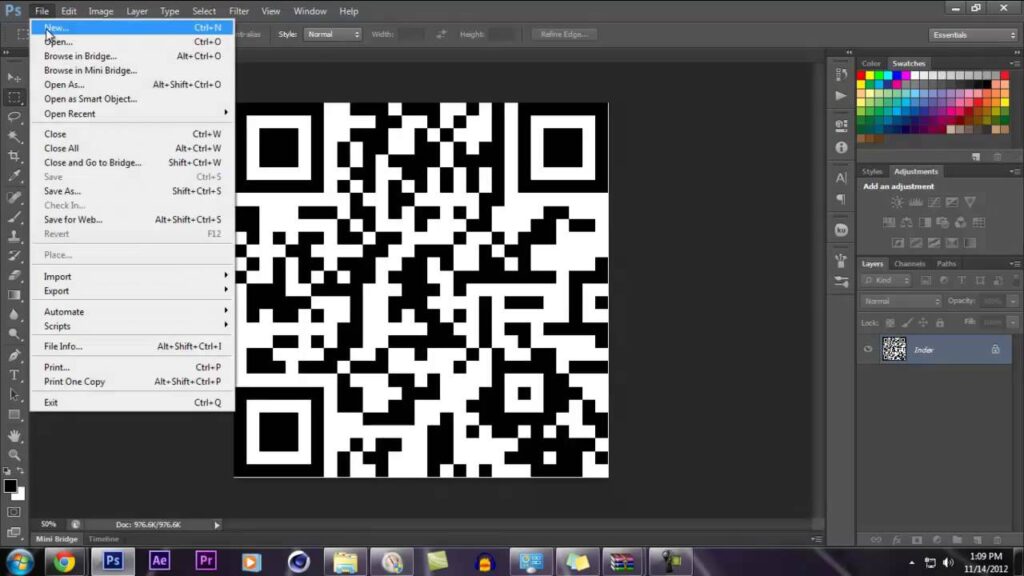Select the Dodge tool
This screenshot has height=576, width=1024.
tap(14, 334)
